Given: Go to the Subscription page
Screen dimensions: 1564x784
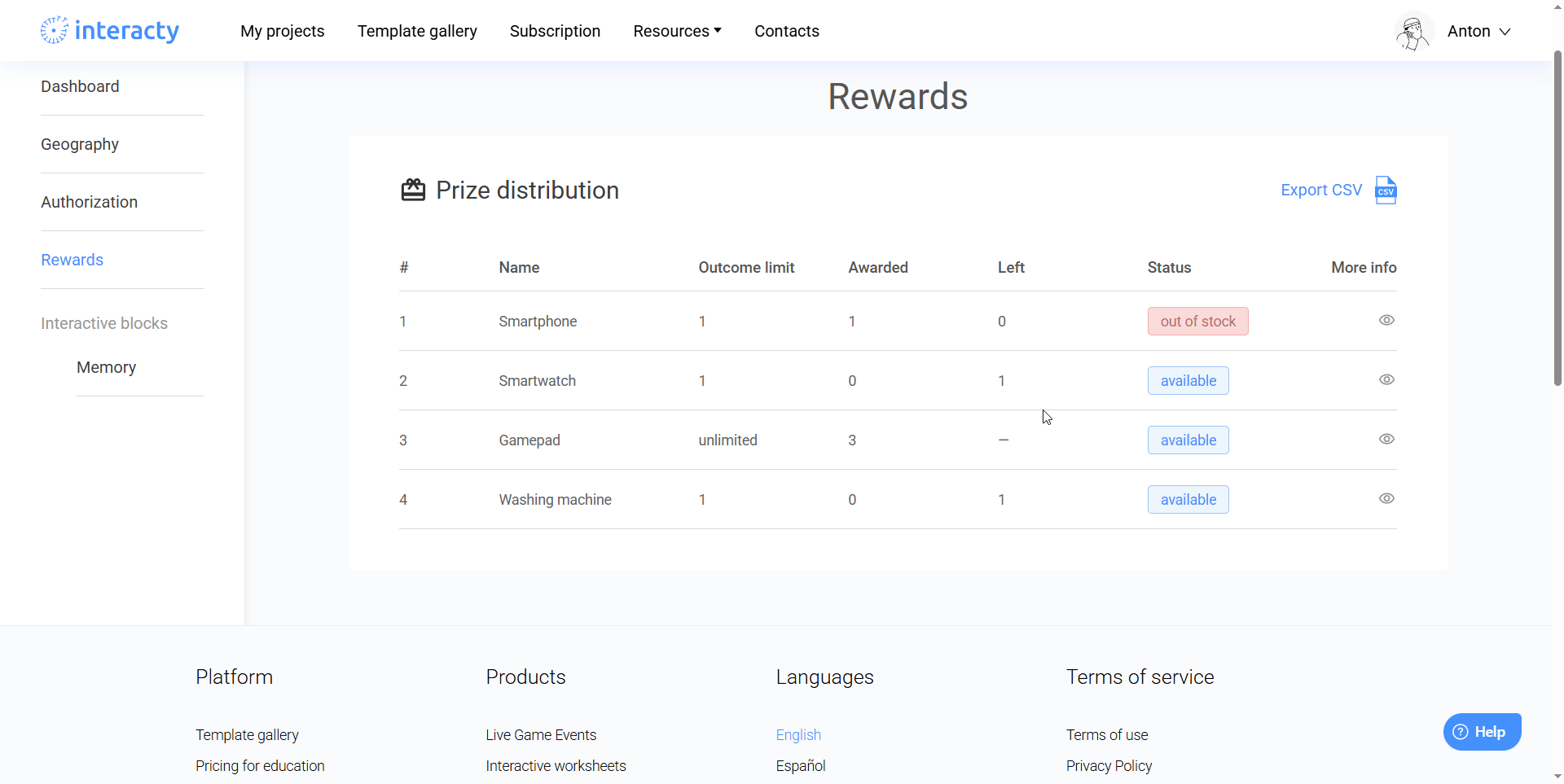Looking at the screenshot, I should point(555,31).
